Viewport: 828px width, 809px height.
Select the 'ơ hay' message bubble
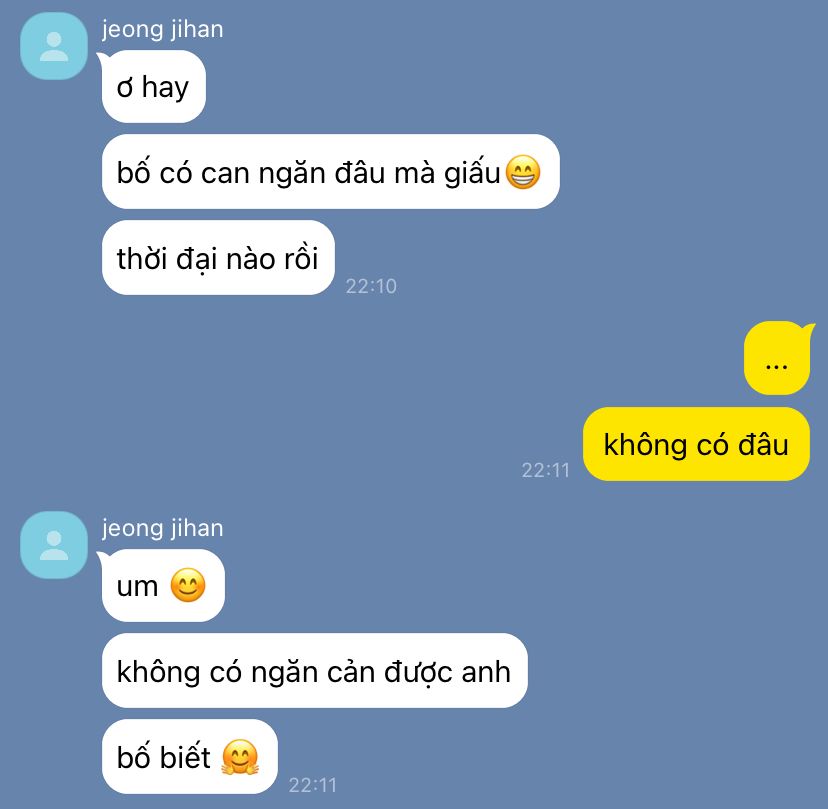pos(154,87)
